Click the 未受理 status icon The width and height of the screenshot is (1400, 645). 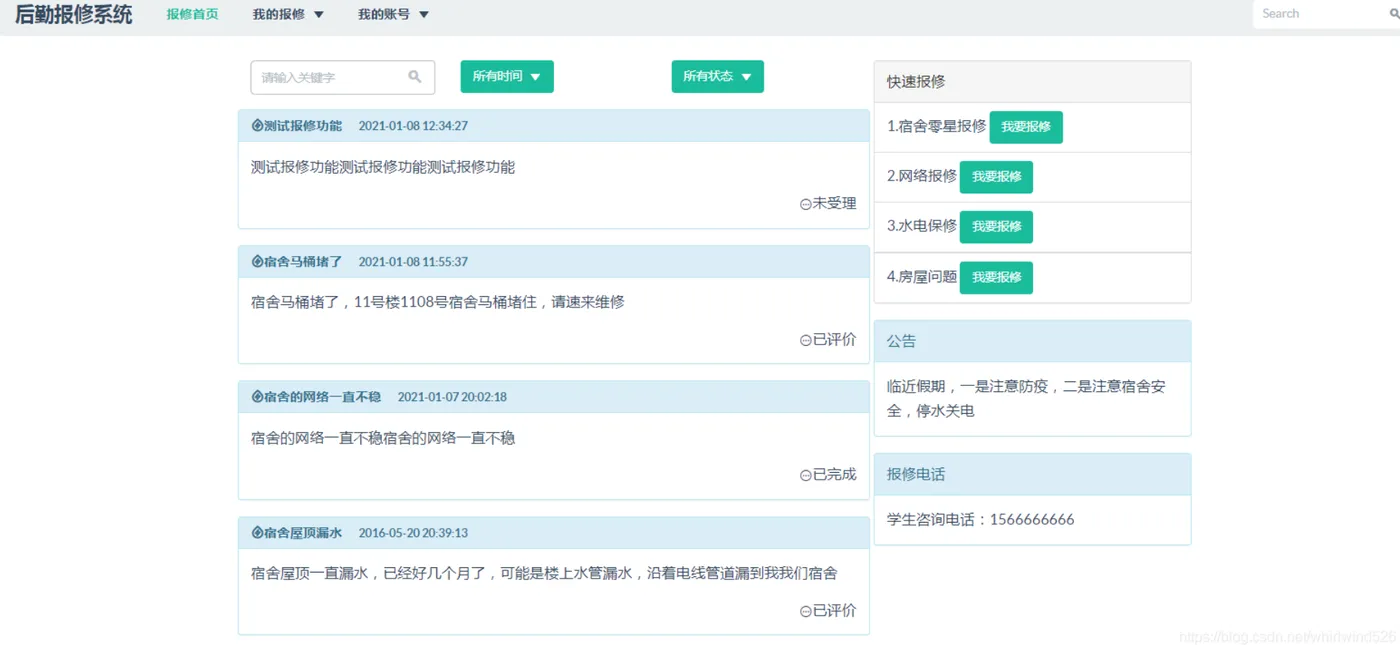[x=806, y=204]
